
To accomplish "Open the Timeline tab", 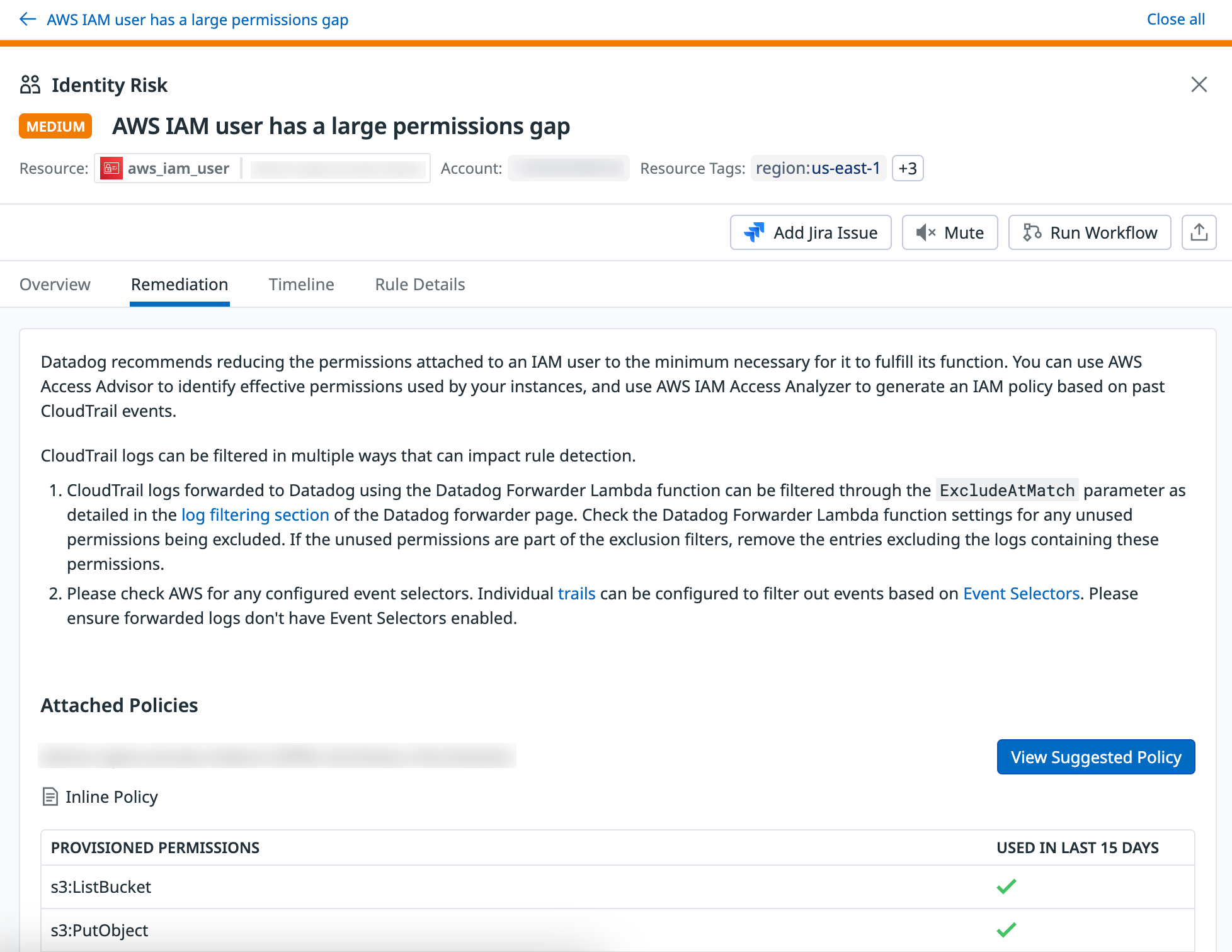I will tap(301, 285).
